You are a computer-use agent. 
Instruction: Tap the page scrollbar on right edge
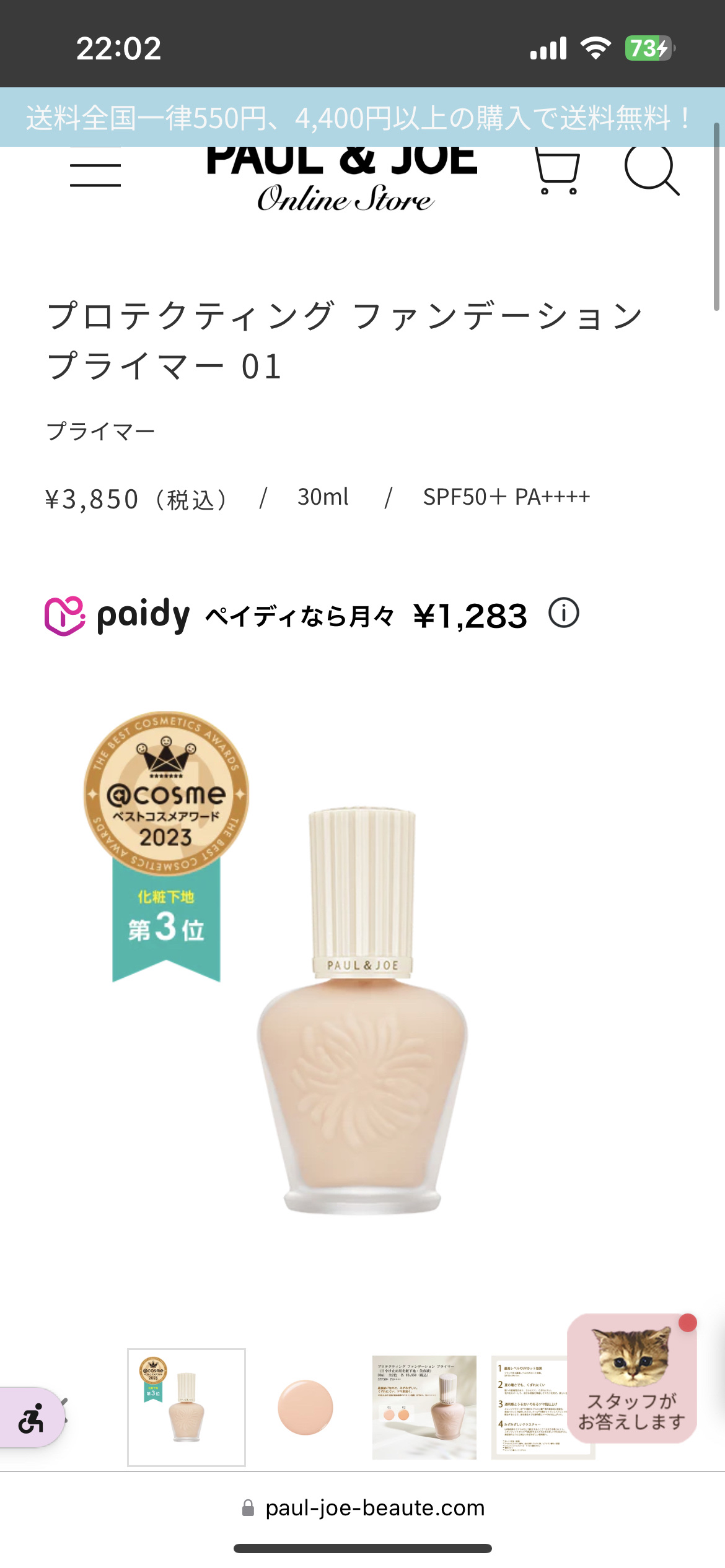coord(716,217)
